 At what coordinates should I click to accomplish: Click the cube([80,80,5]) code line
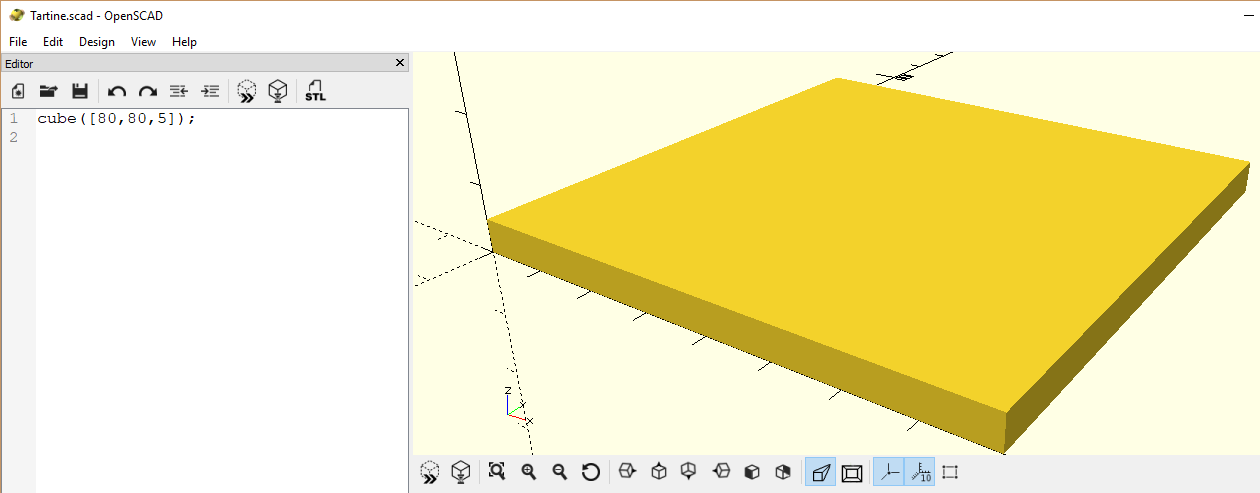tap(116, 119)
